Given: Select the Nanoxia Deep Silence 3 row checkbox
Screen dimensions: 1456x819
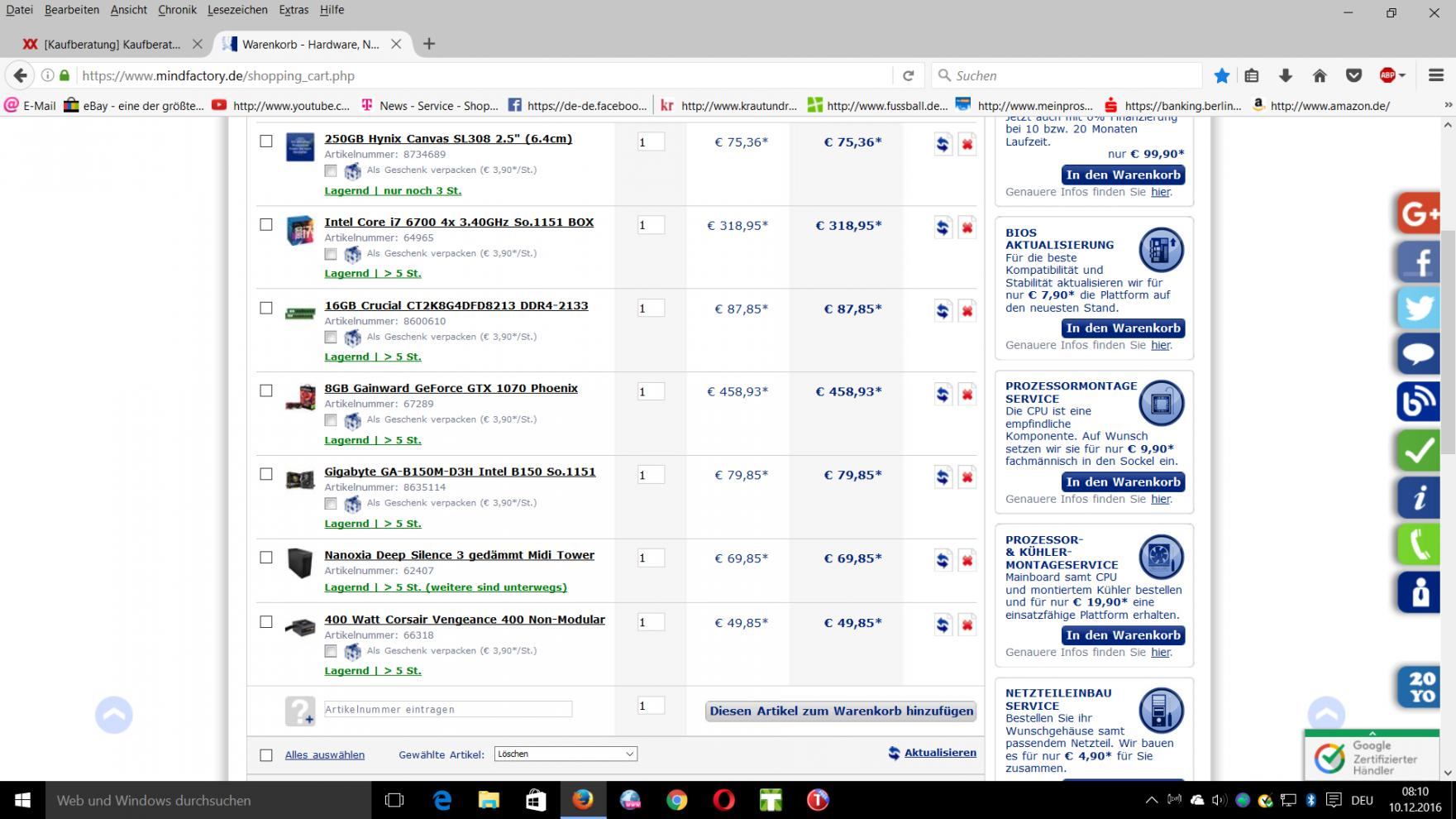Looking at the screenshot, I should pos(266,558).
